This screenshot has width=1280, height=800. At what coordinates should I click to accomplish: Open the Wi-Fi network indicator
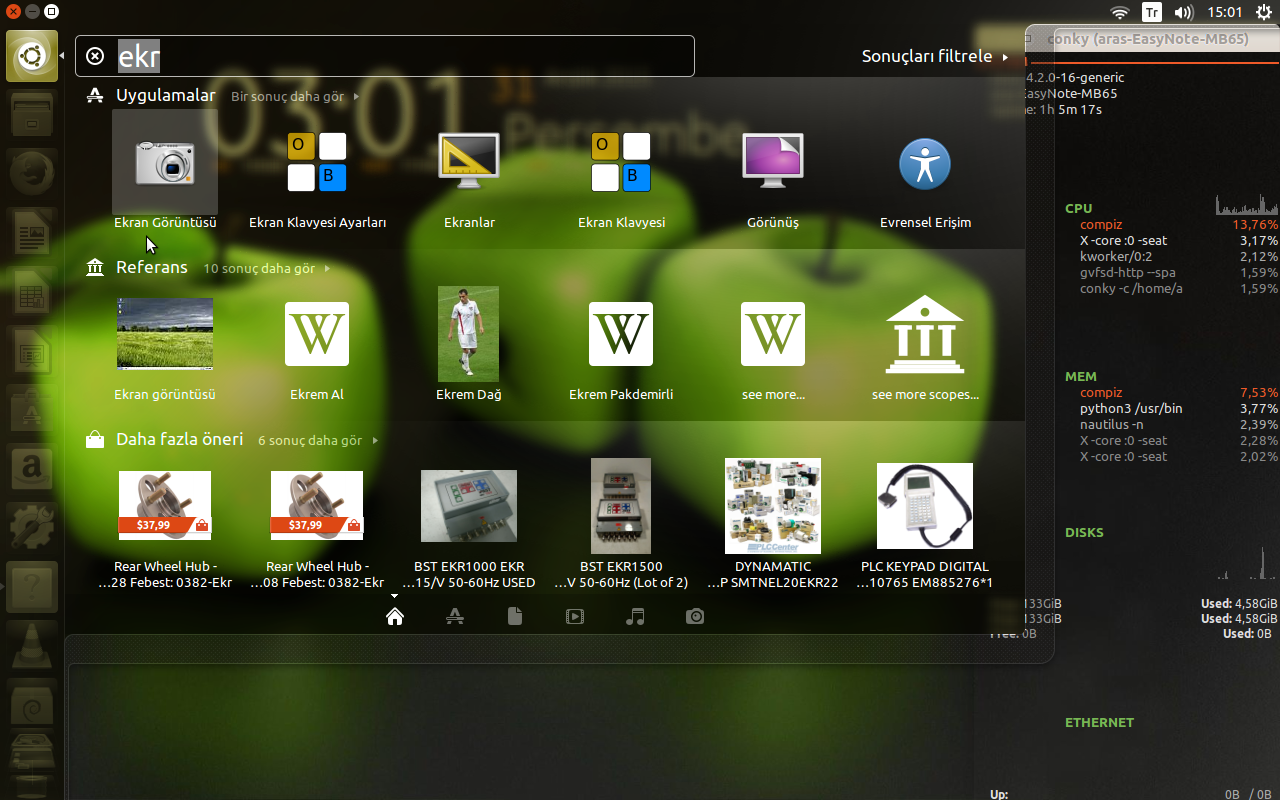point(1120,12)
